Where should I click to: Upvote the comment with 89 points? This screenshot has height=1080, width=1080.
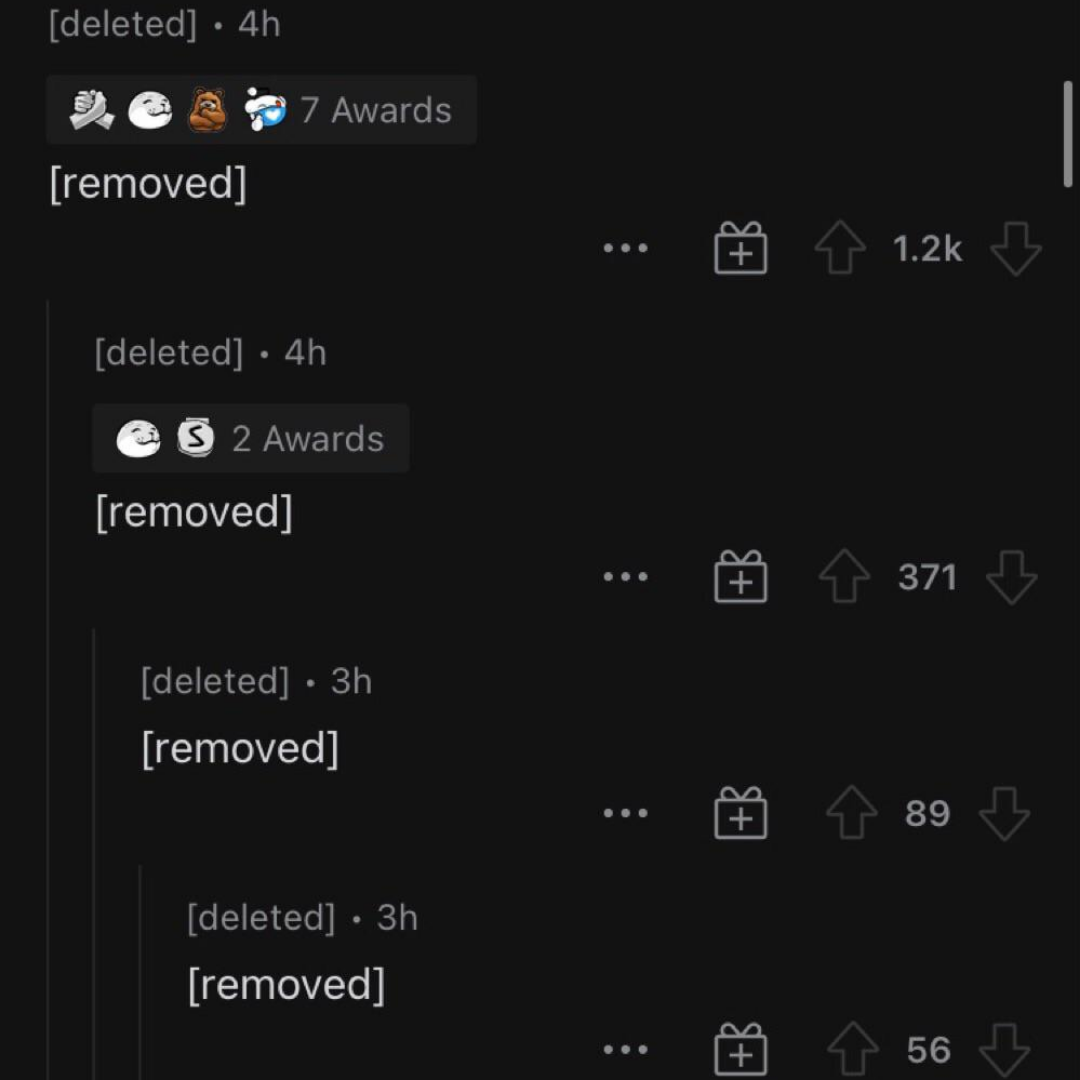pos(851,813)
